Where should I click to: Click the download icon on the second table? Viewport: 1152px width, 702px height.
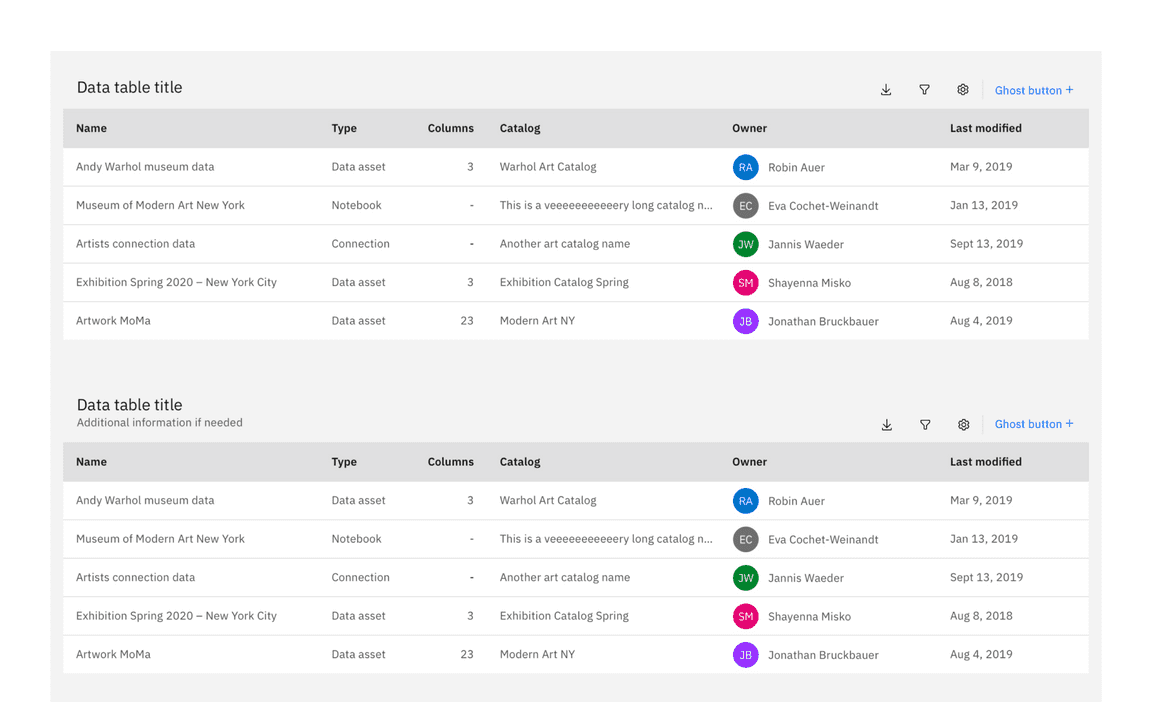tap(887, 424)
